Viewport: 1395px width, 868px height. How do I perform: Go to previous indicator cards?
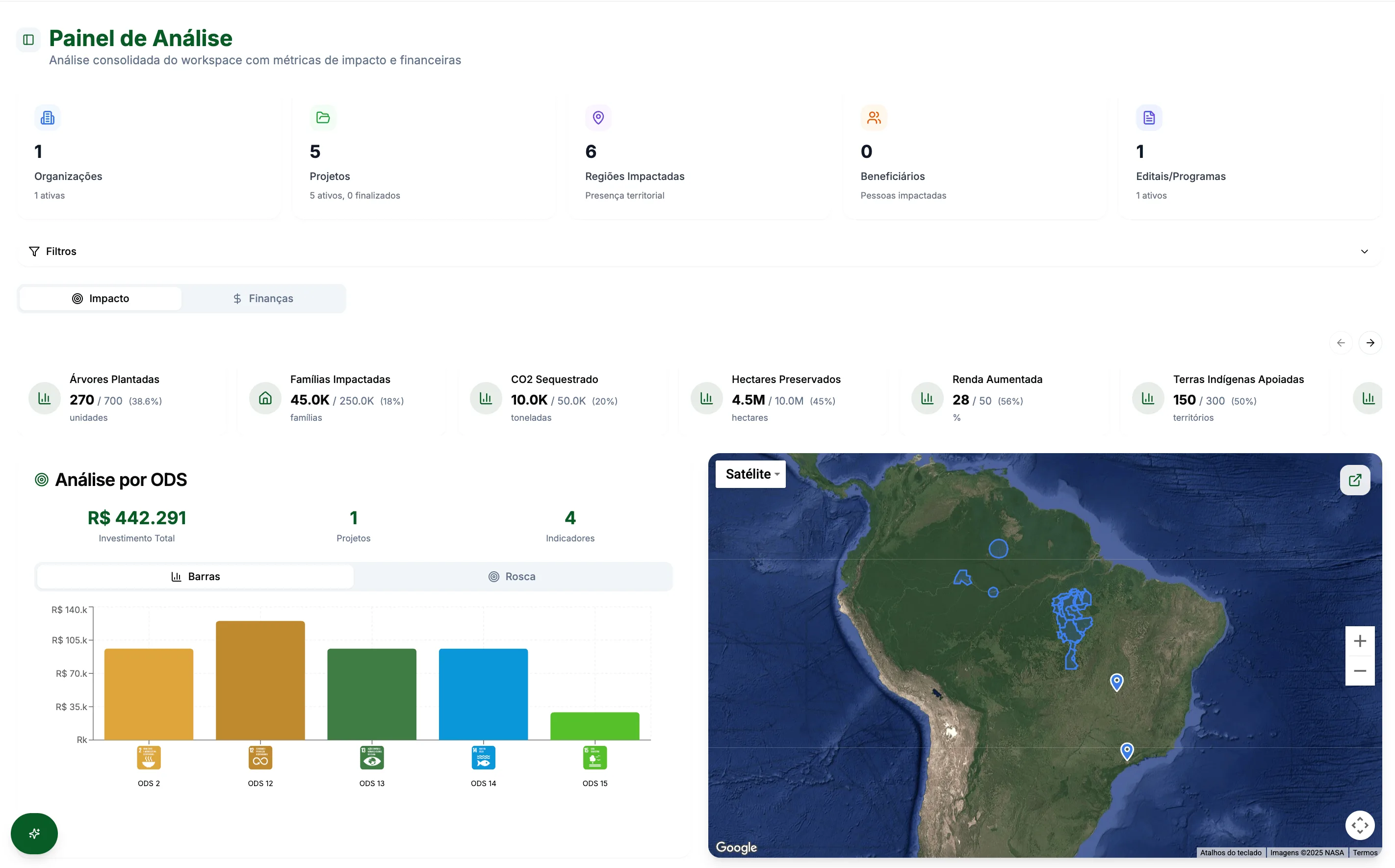1341,343
